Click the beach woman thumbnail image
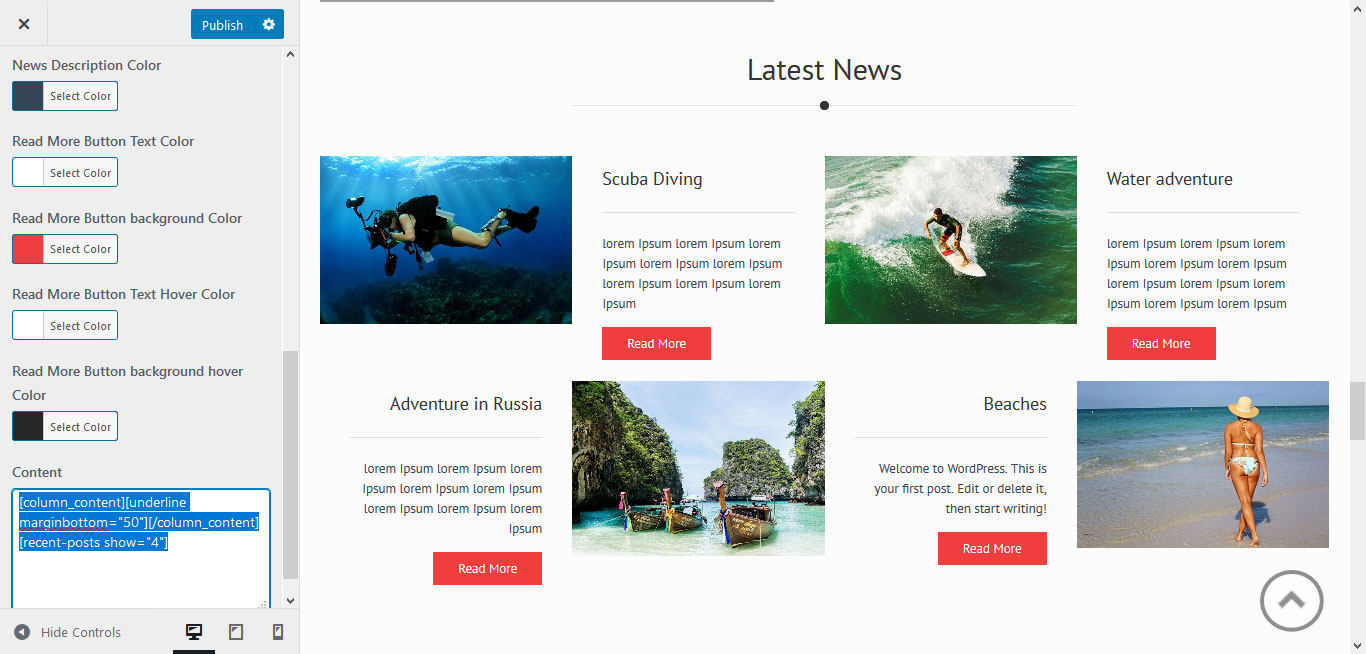This screenshot has width=1366, height=654. coord(1203,464)
